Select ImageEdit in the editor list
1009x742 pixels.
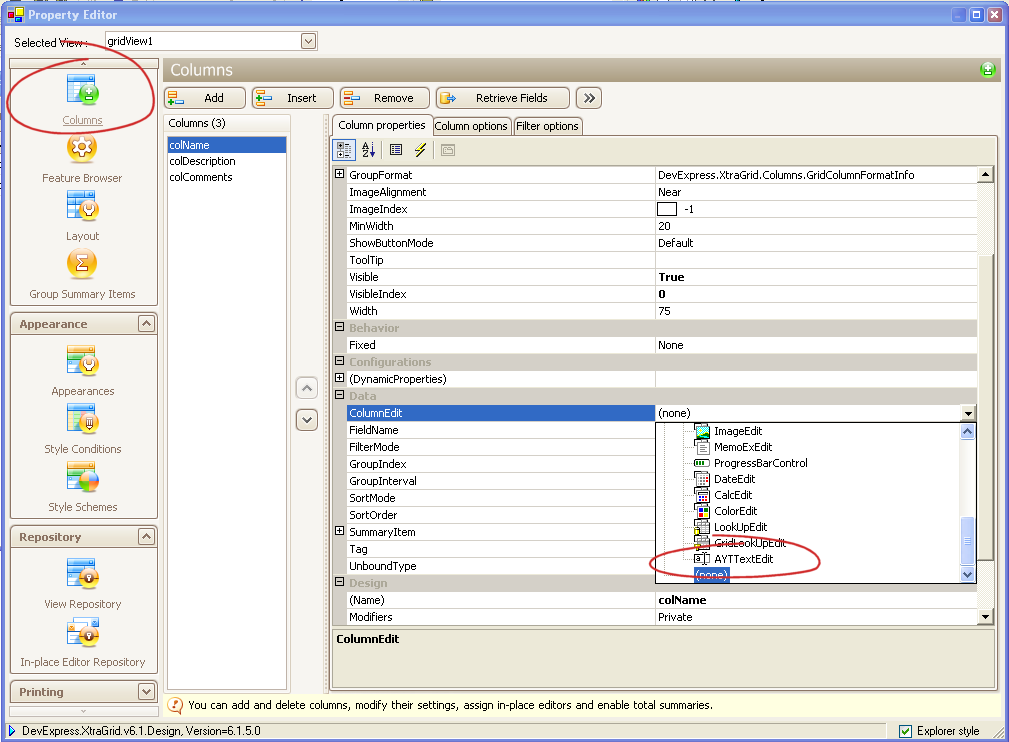coord(737,431)
